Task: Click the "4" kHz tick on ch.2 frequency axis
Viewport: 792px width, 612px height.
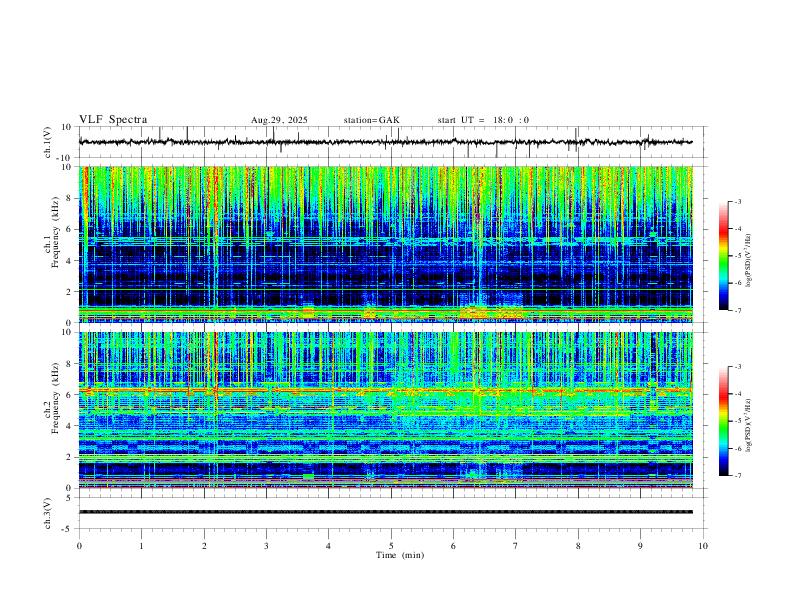Action: (69, 426)
